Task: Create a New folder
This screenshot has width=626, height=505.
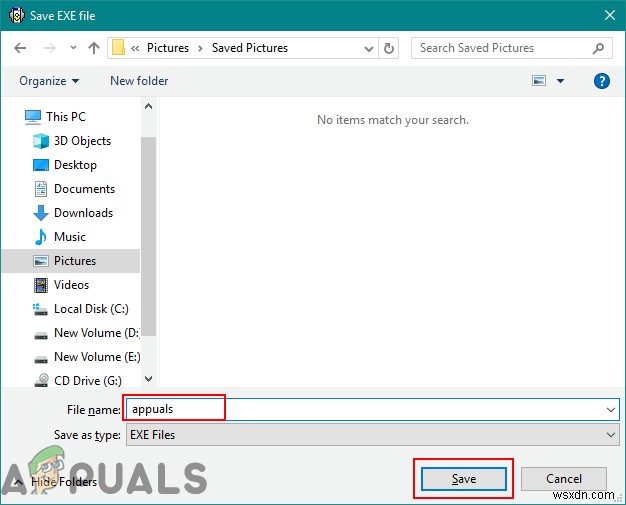Action: [139, 81]
